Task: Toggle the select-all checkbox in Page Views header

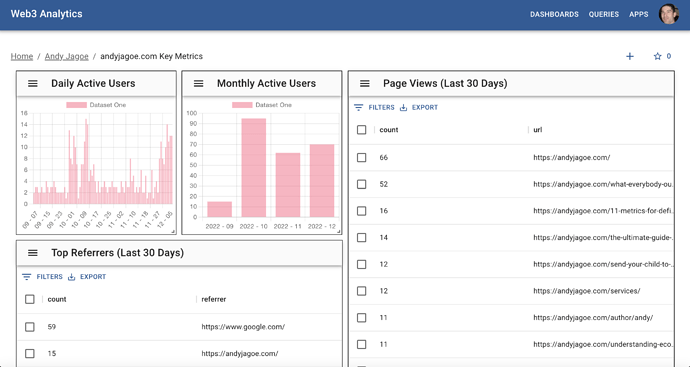Action: click(x=361, y=130)
